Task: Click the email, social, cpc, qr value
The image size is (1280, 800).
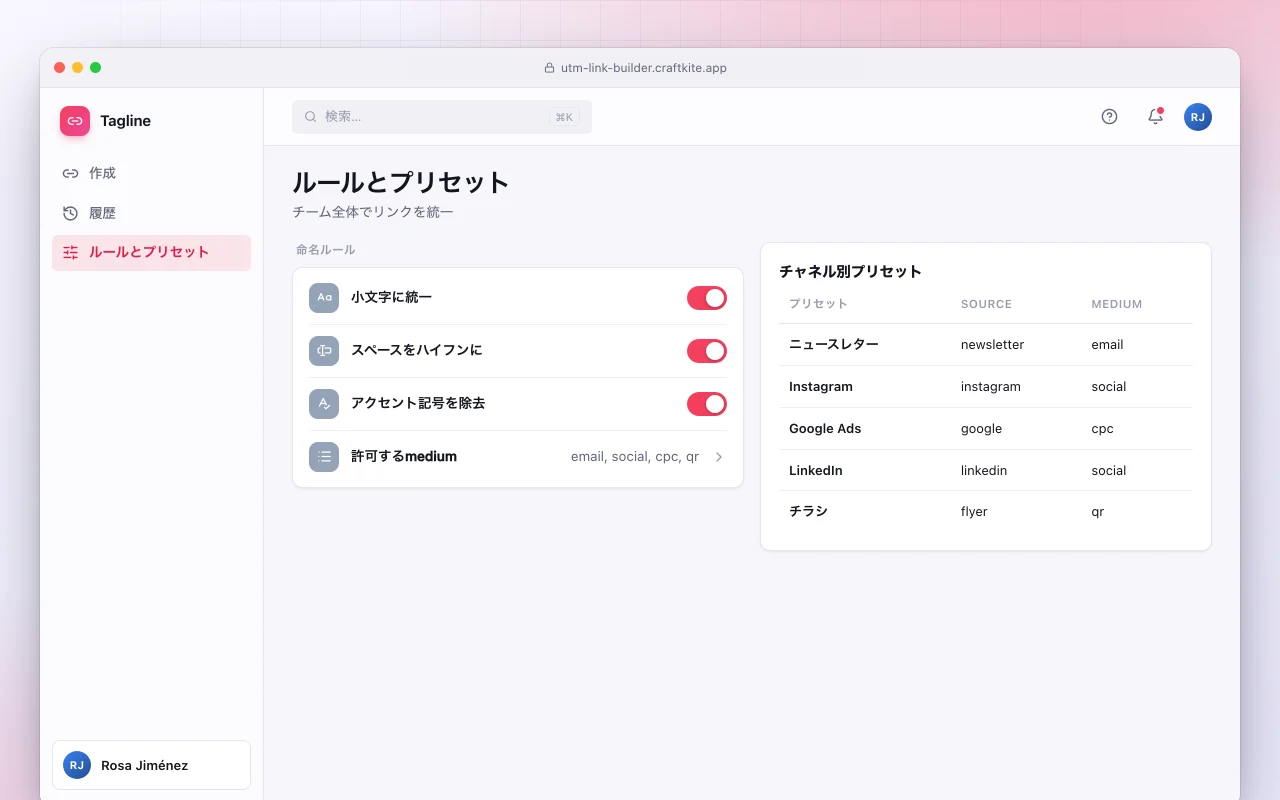Action: point(635,457)
